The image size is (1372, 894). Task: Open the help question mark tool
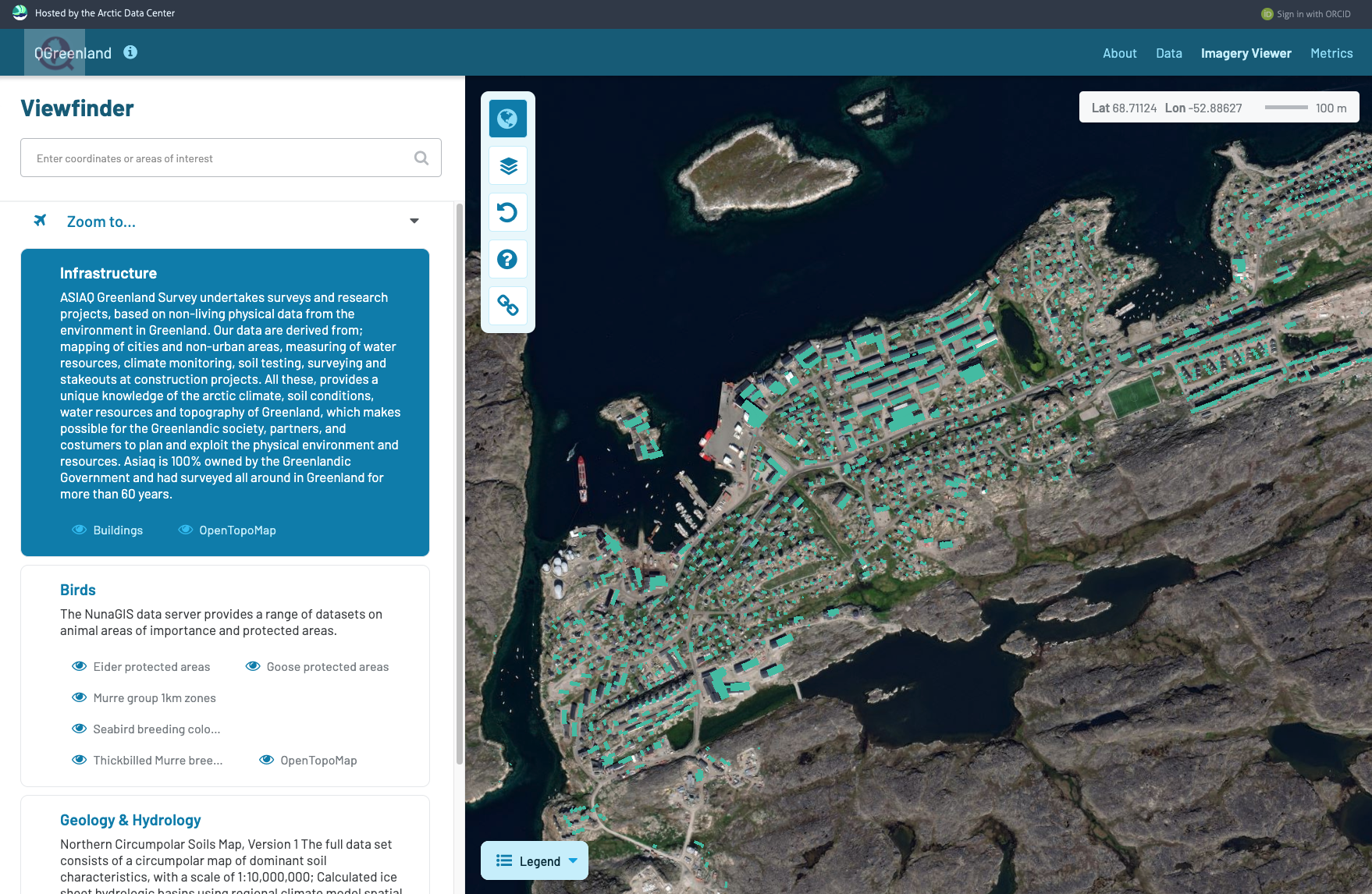[x=508, y=259]
